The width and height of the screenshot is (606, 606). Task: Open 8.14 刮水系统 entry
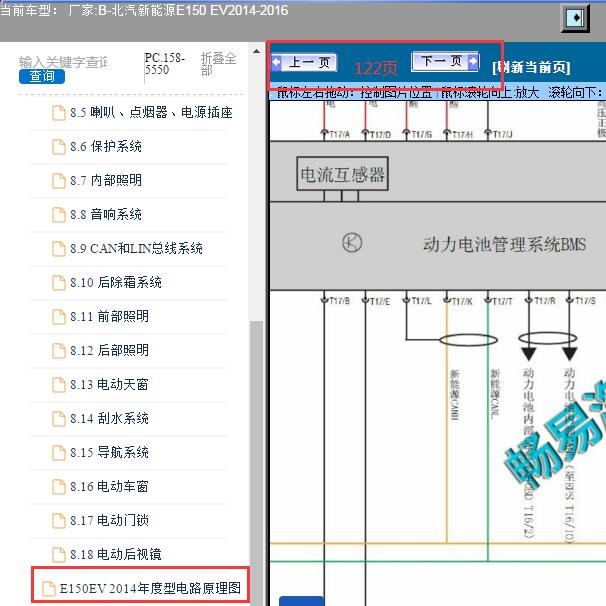(109, 419)
